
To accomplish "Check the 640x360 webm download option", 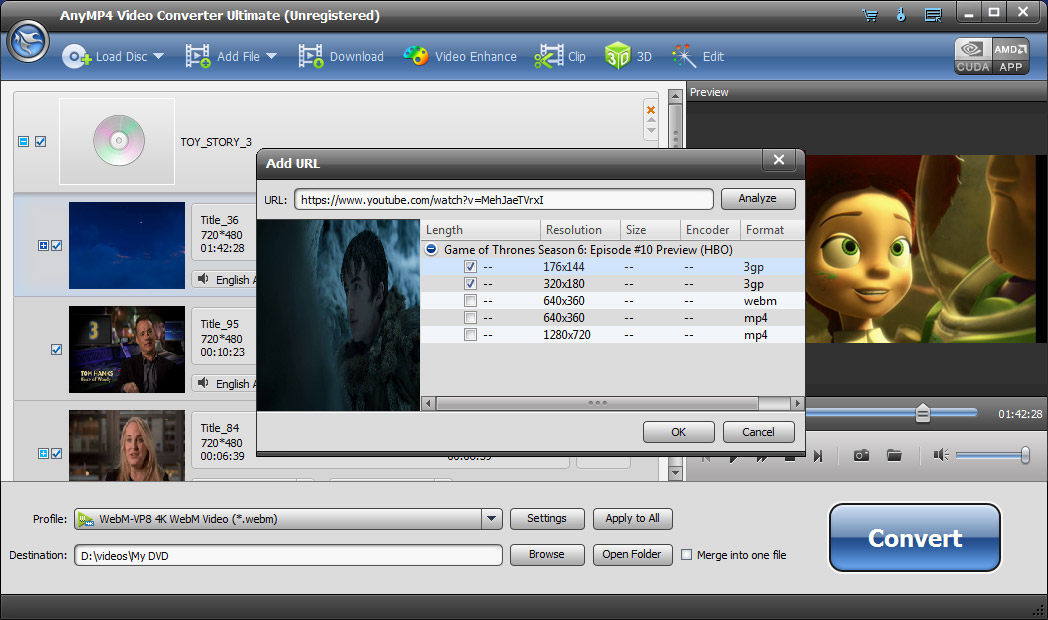I will tap(470, 300).
